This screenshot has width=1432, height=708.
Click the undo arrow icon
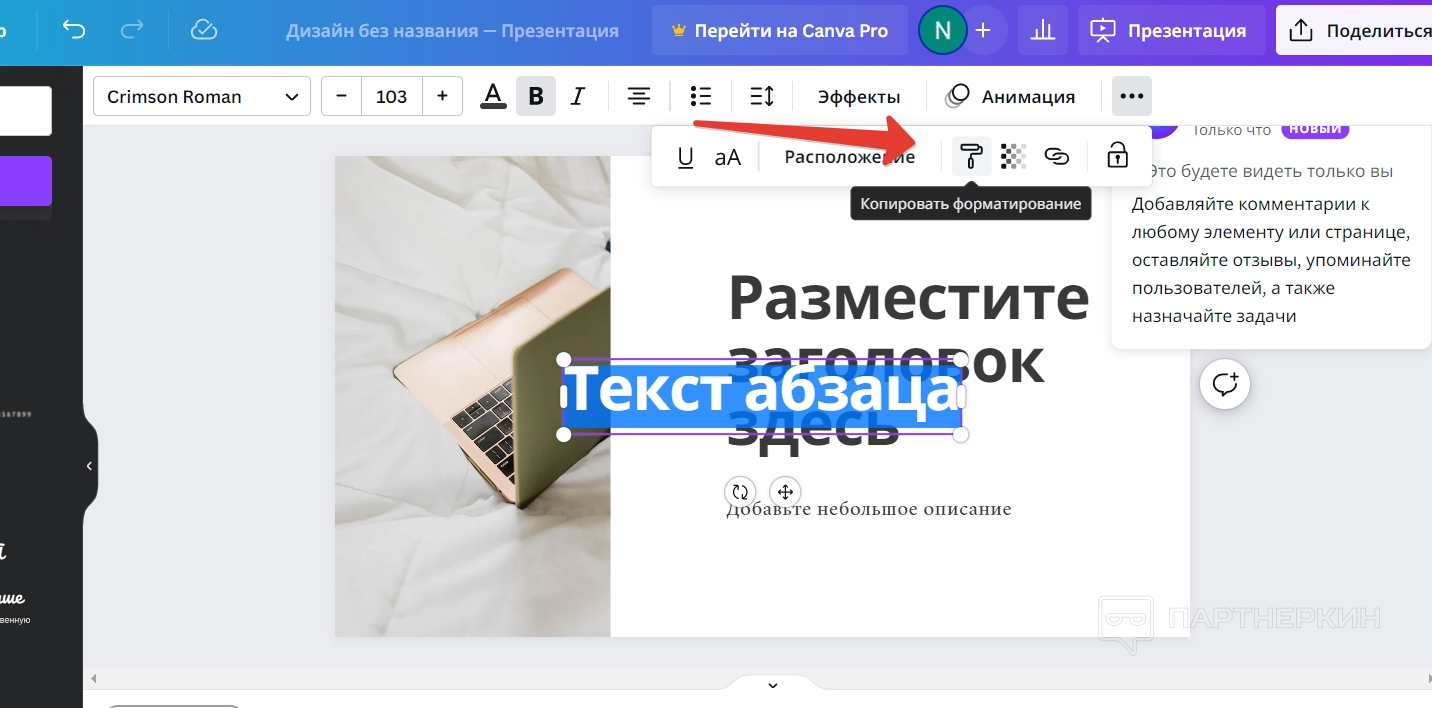point(74,30)
